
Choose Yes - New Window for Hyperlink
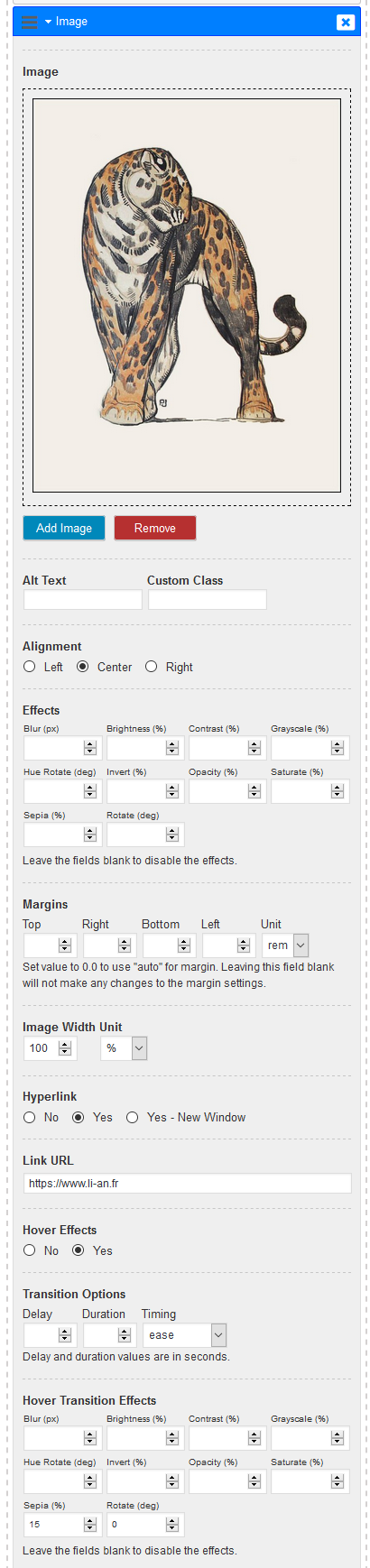click(133, 1117)
